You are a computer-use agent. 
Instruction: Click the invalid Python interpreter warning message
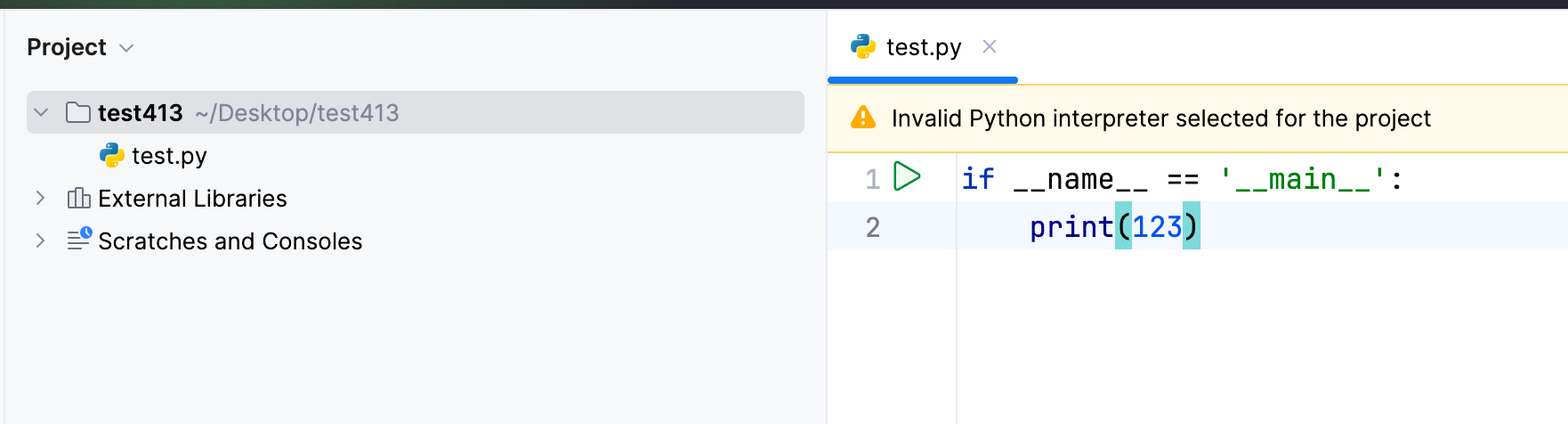coord(1160,118)
